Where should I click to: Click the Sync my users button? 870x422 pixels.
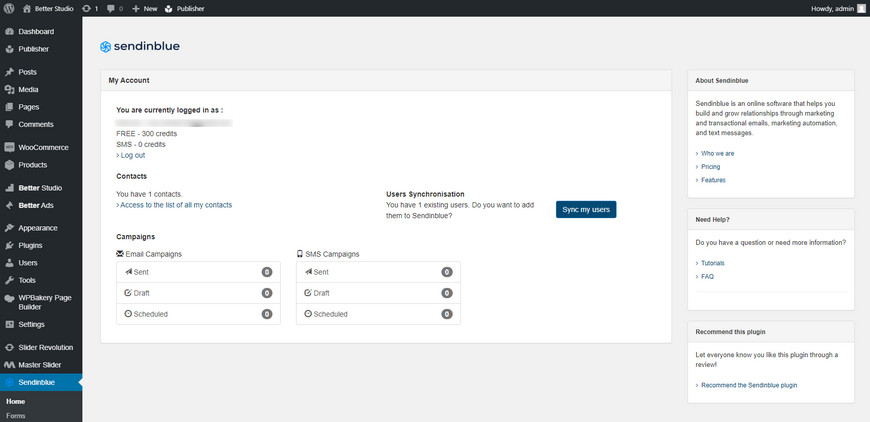pyautogui.click(x=586, y=210)
